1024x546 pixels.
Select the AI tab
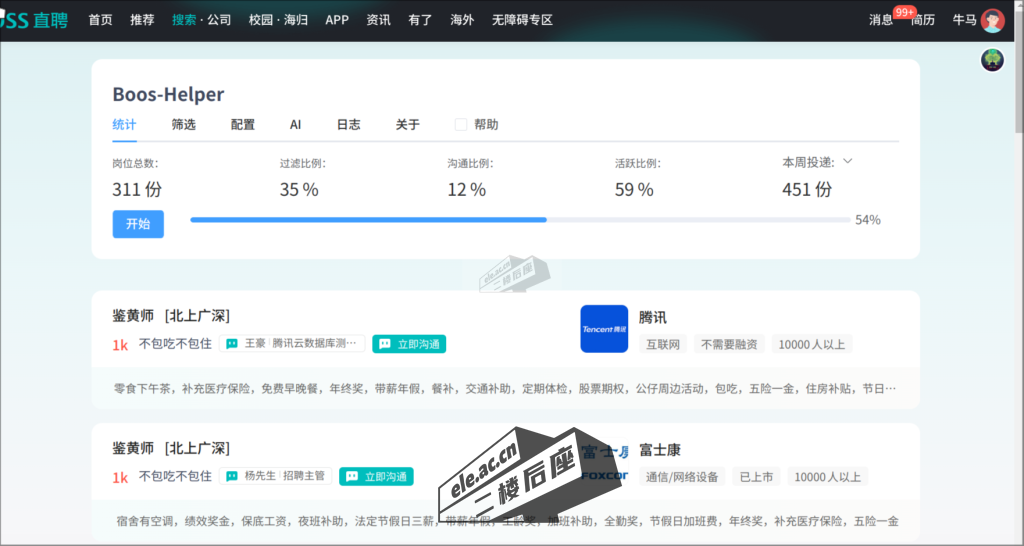pos(295,125)
